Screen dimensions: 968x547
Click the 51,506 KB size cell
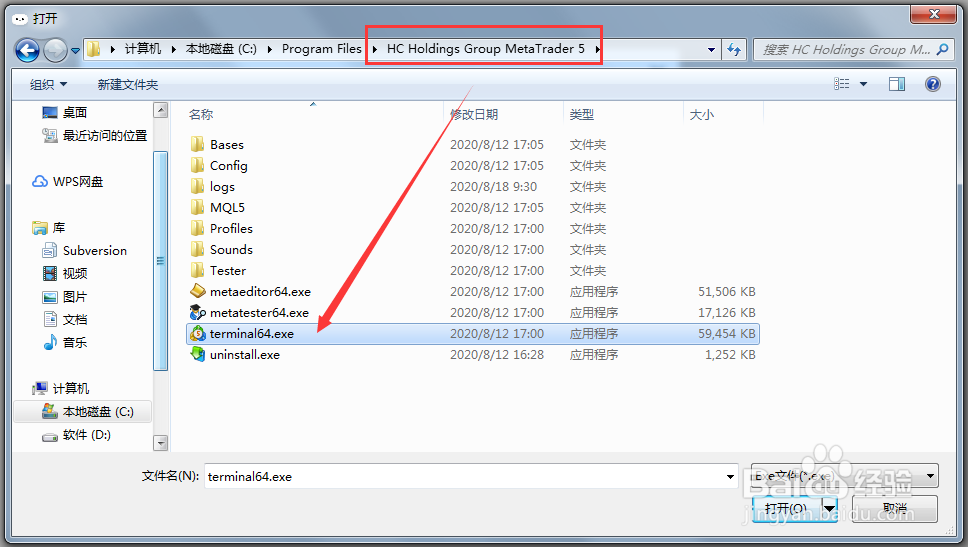coord(727,291)
